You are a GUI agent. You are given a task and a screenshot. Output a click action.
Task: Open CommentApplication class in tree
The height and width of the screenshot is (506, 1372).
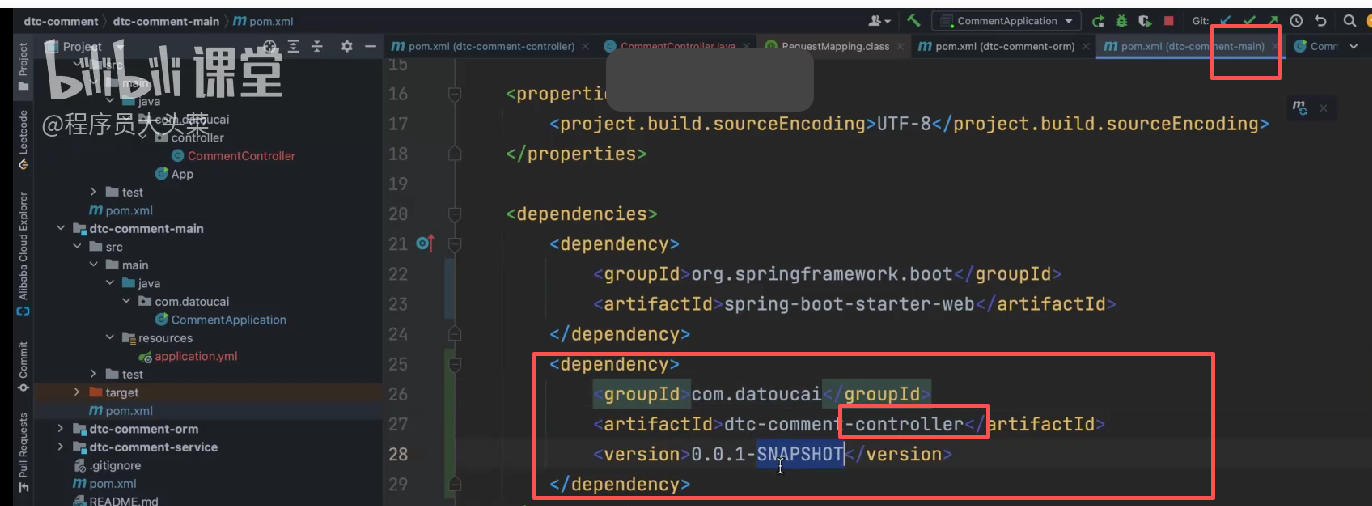[221, 320]
